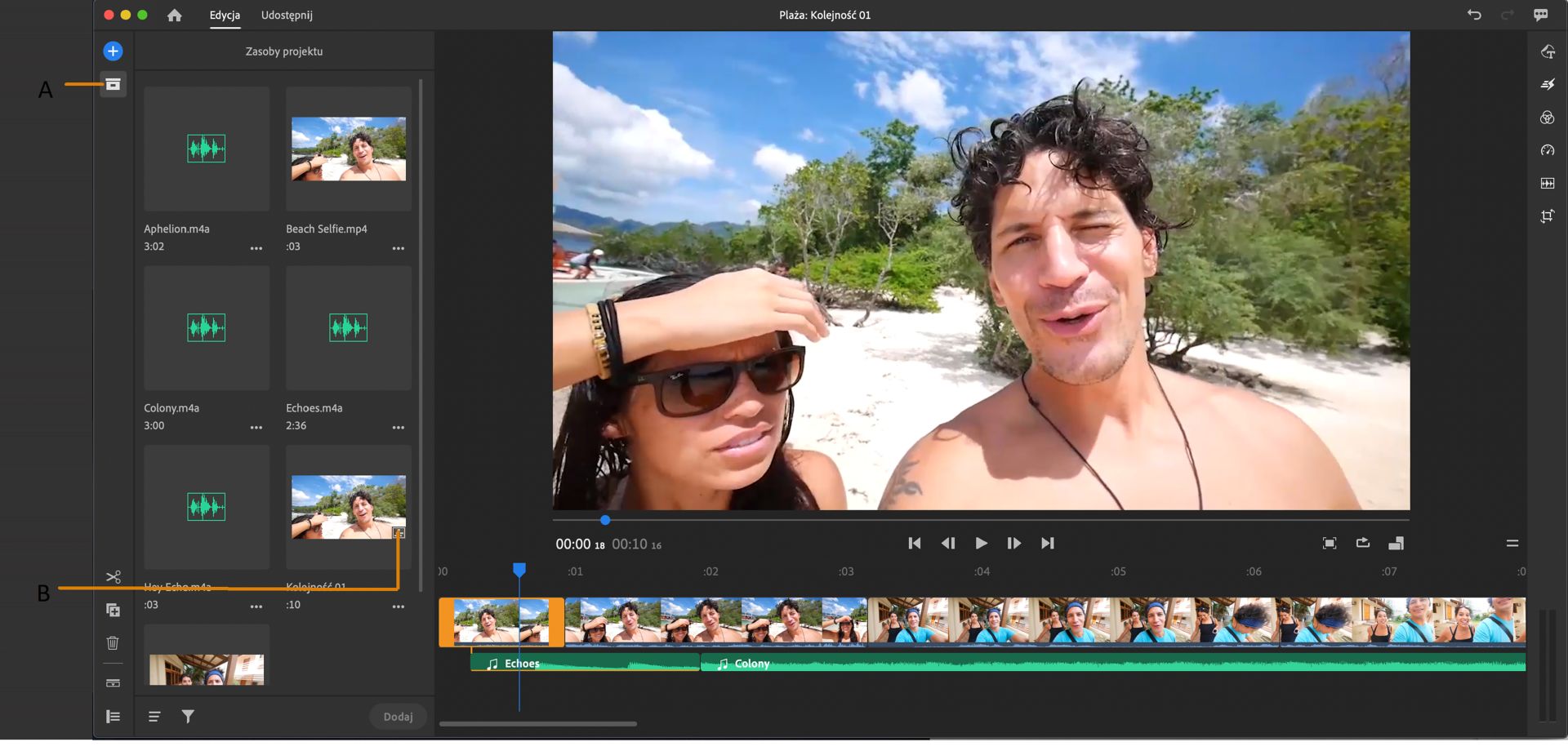Open the Udostępnij tab
The width and height of the screenshot is (1568, 751).
tap(287, 15)
